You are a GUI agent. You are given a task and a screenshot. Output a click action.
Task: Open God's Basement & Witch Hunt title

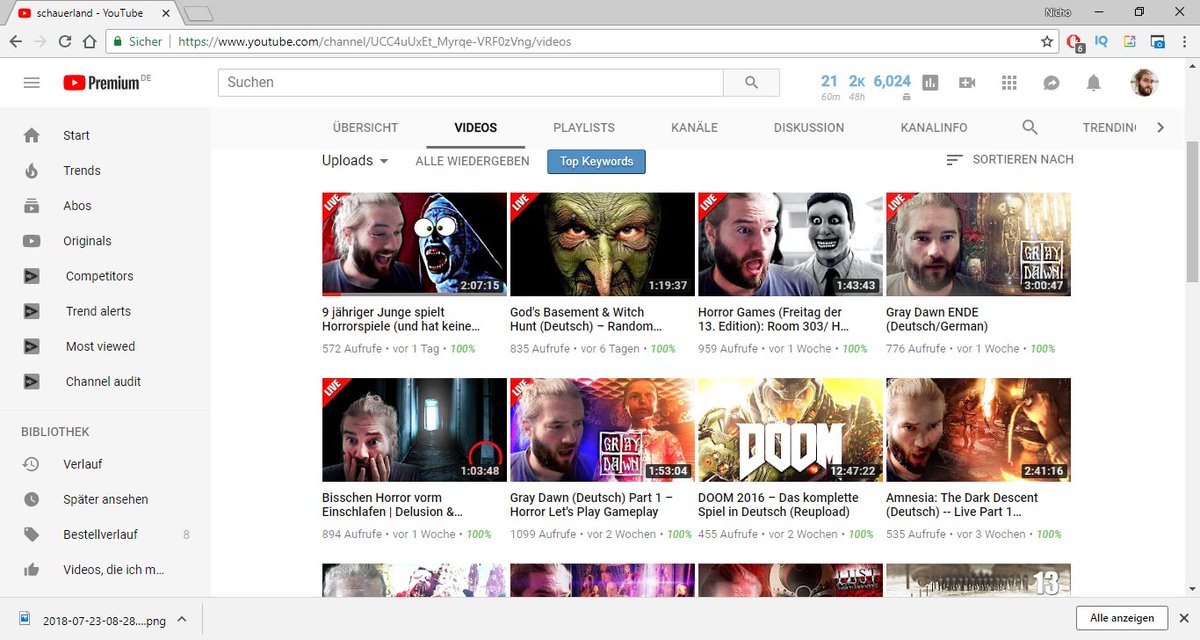(x=586, y=319)
